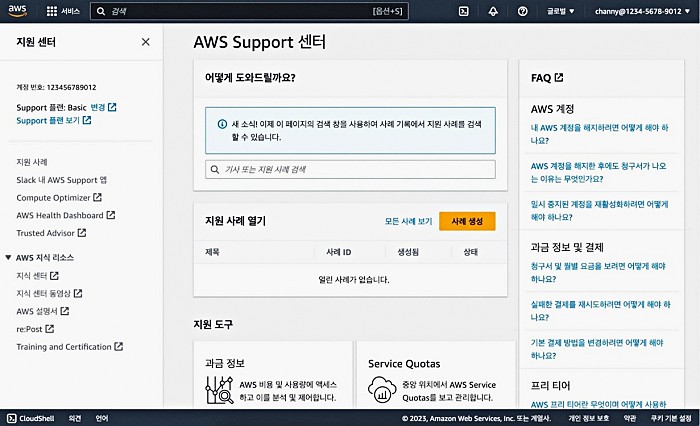This screenshot has width=700, height=426.
Task: Collapse the AWS 지식 리소스 section
Action: (x=9, y=257)
